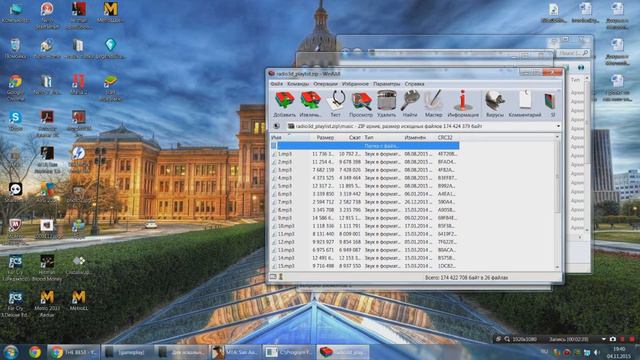
Task: Open the Операции menu
Action: tap(325, 84)
